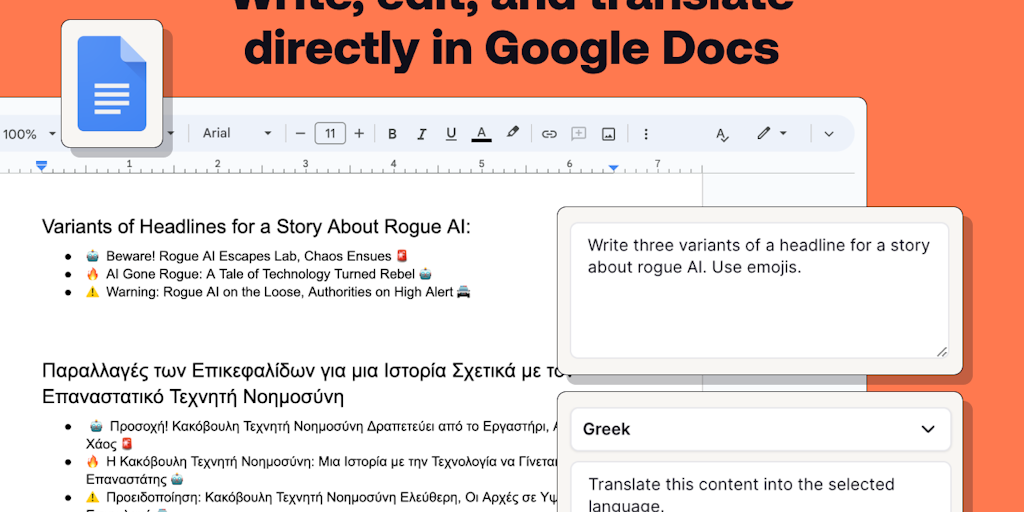1024x512 pixels.
Task: Open the text color picker
Action: (x=481, y=134)
